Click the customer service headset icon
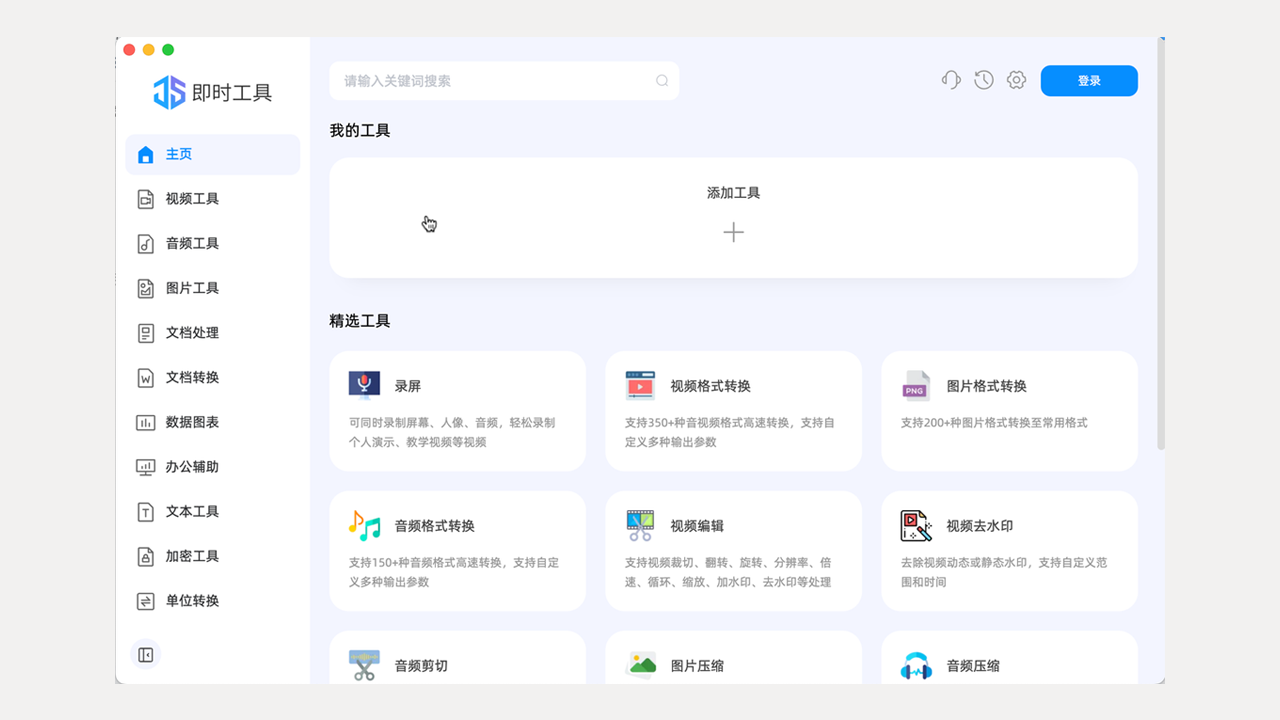Viewport: 1280px width, 720px height. coord(951,80)
